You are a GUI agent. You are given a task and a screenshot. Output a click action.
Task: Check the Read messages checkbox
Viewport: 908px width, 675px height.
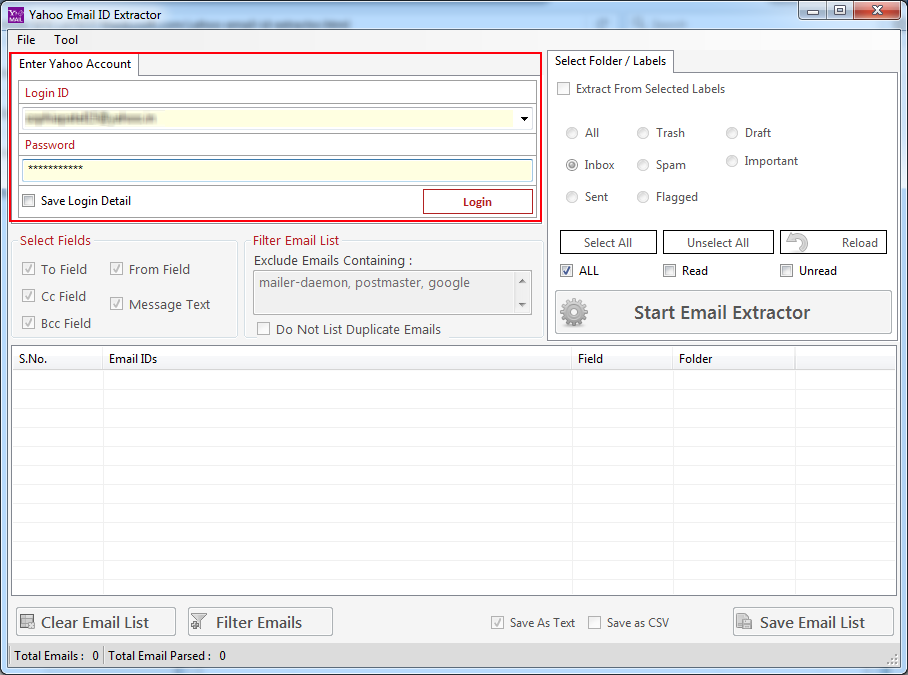click(669, 270)
